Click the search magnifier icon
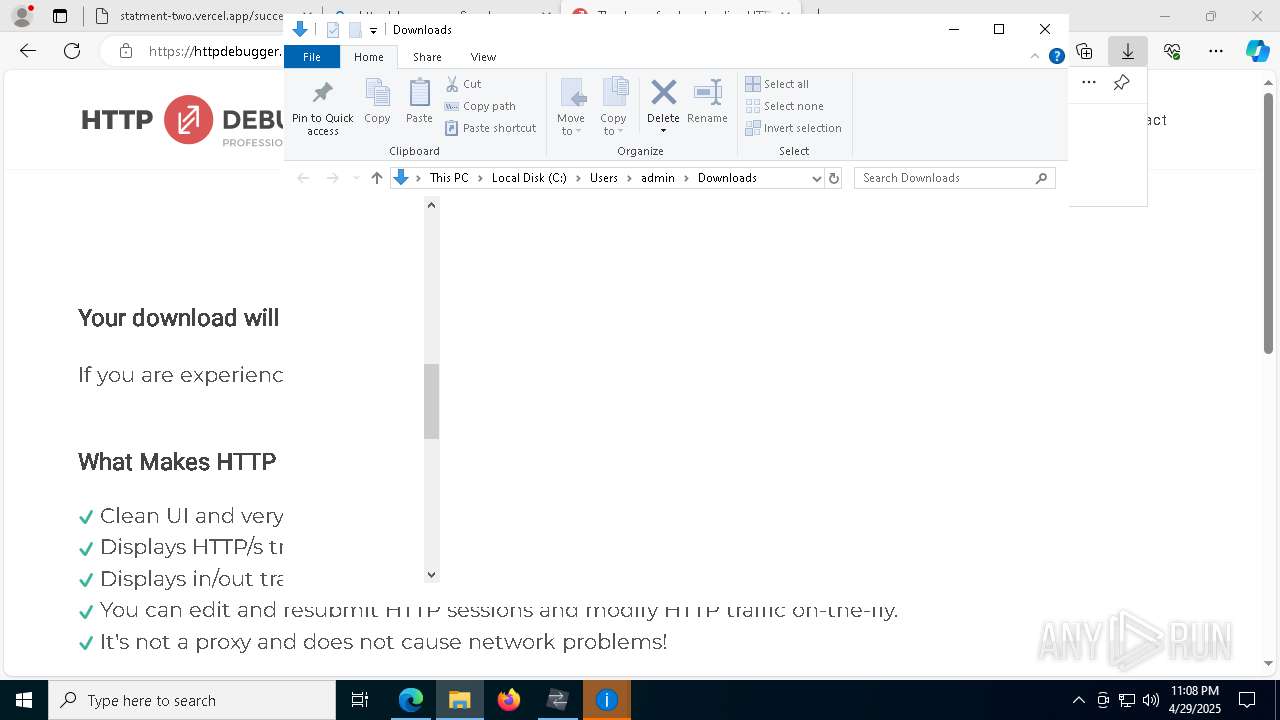Viewport: 1280px width, 720px height. pos(1041,178)
